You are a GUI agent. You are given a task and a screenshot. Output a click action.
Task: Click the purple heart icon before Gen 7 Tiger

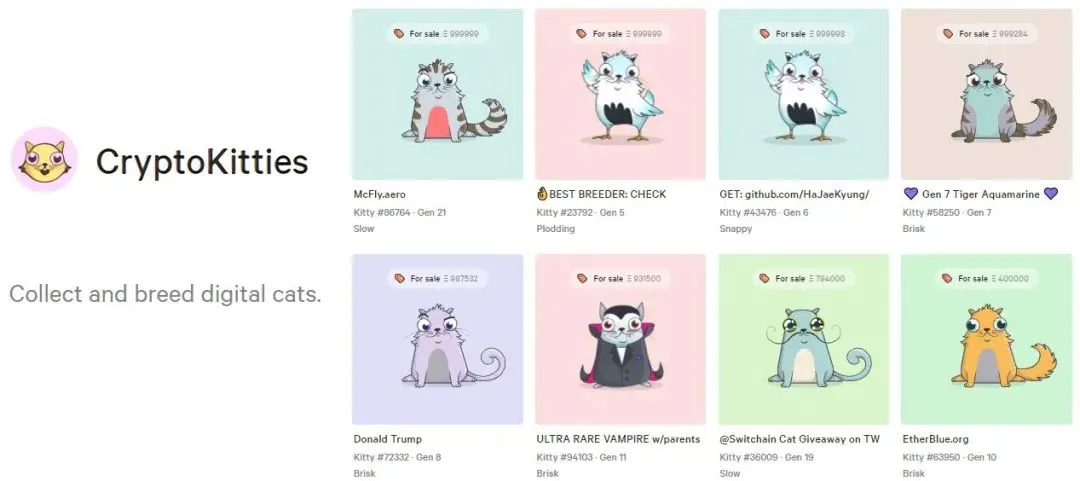point(910,194)
